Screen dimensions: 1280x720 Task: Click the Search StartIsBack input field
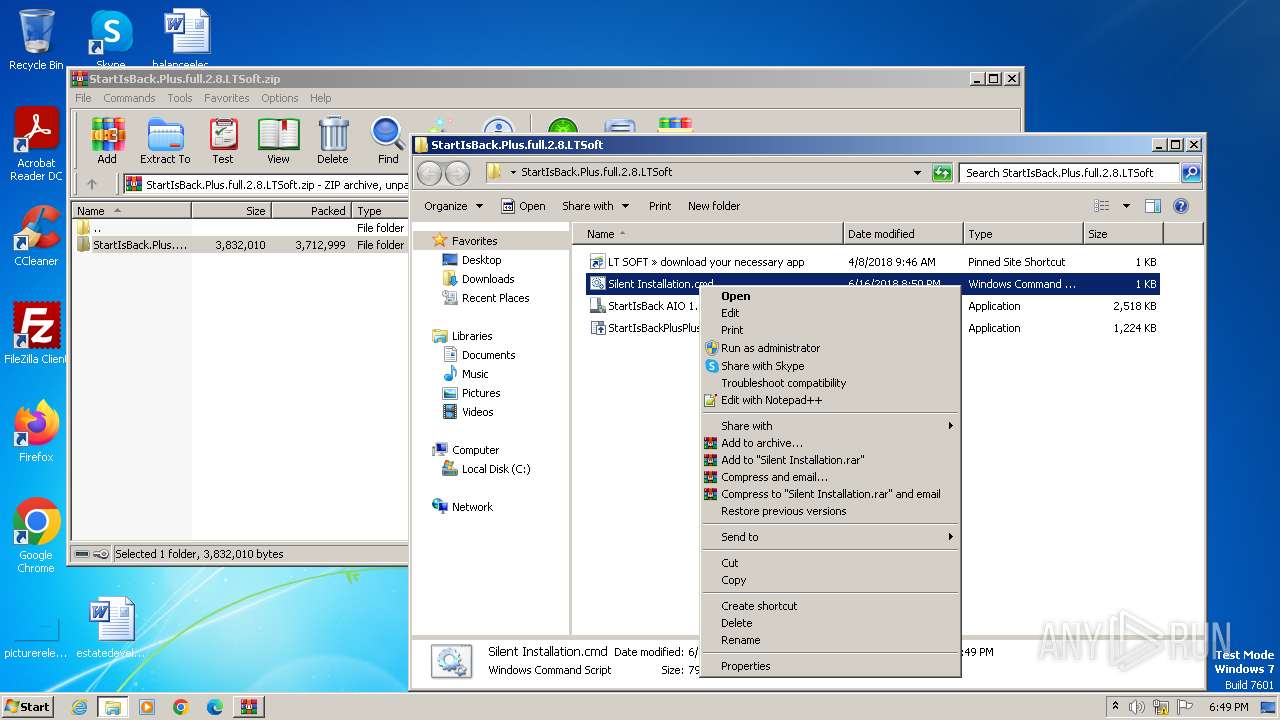tap(1068, 173)
